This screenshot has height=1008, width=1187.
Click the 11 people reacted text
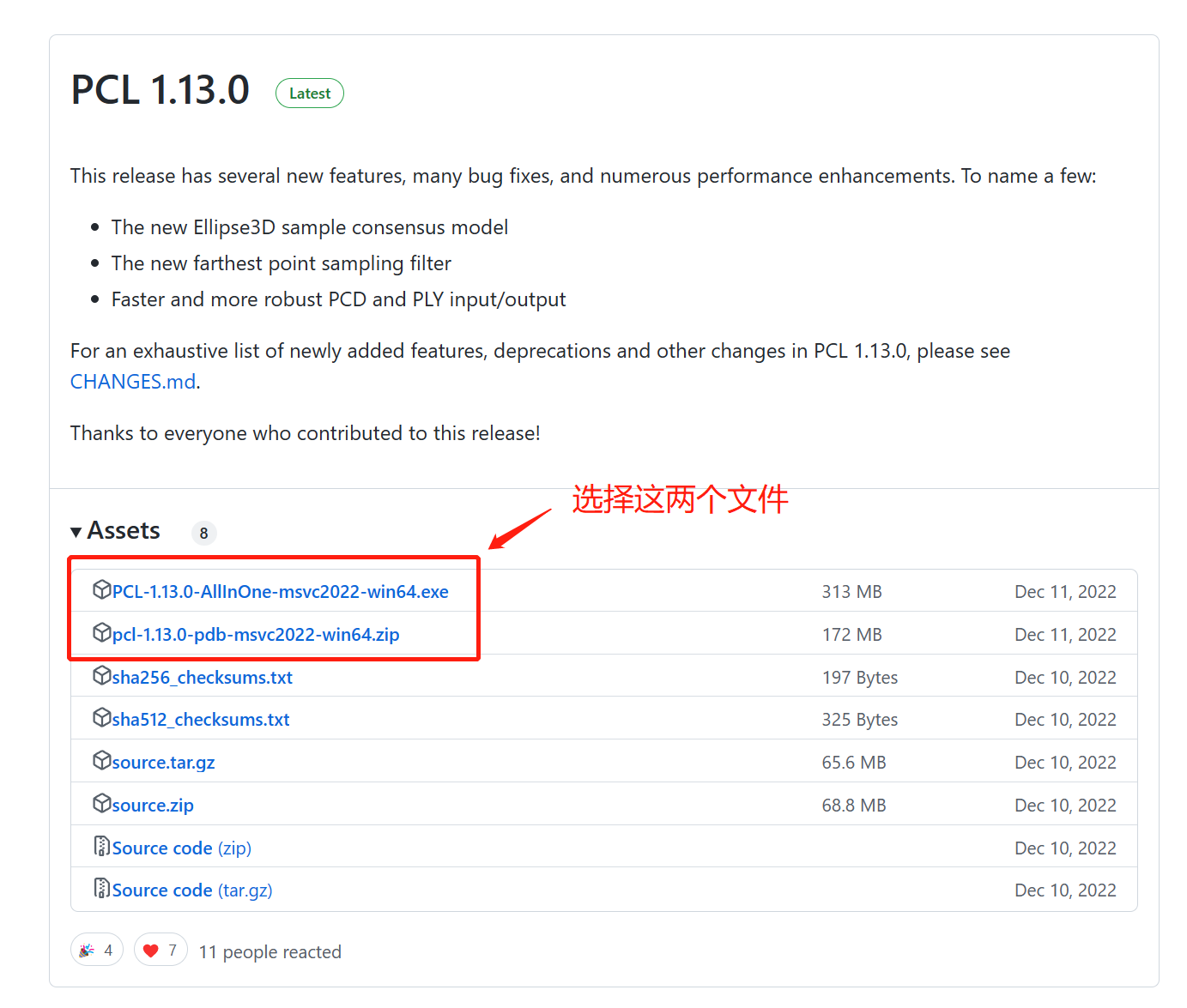click(270, 952)
